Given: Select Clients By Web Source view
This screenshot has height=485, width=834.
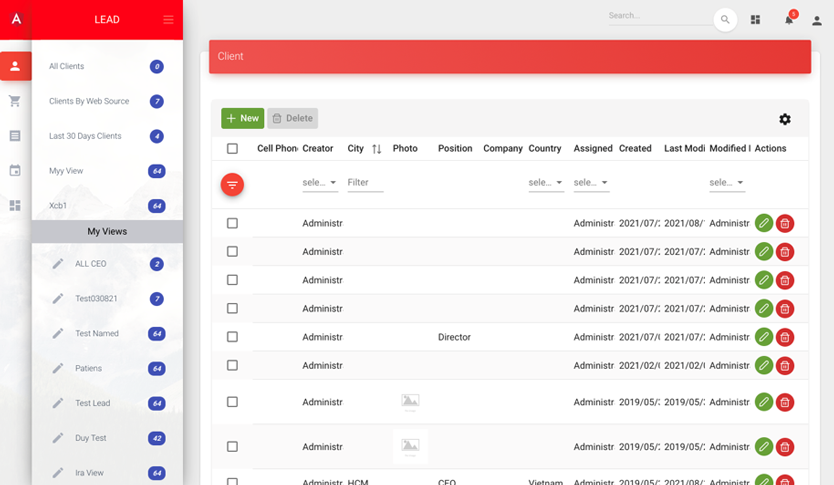Looking at the screenshot, I should click(89, 101).
